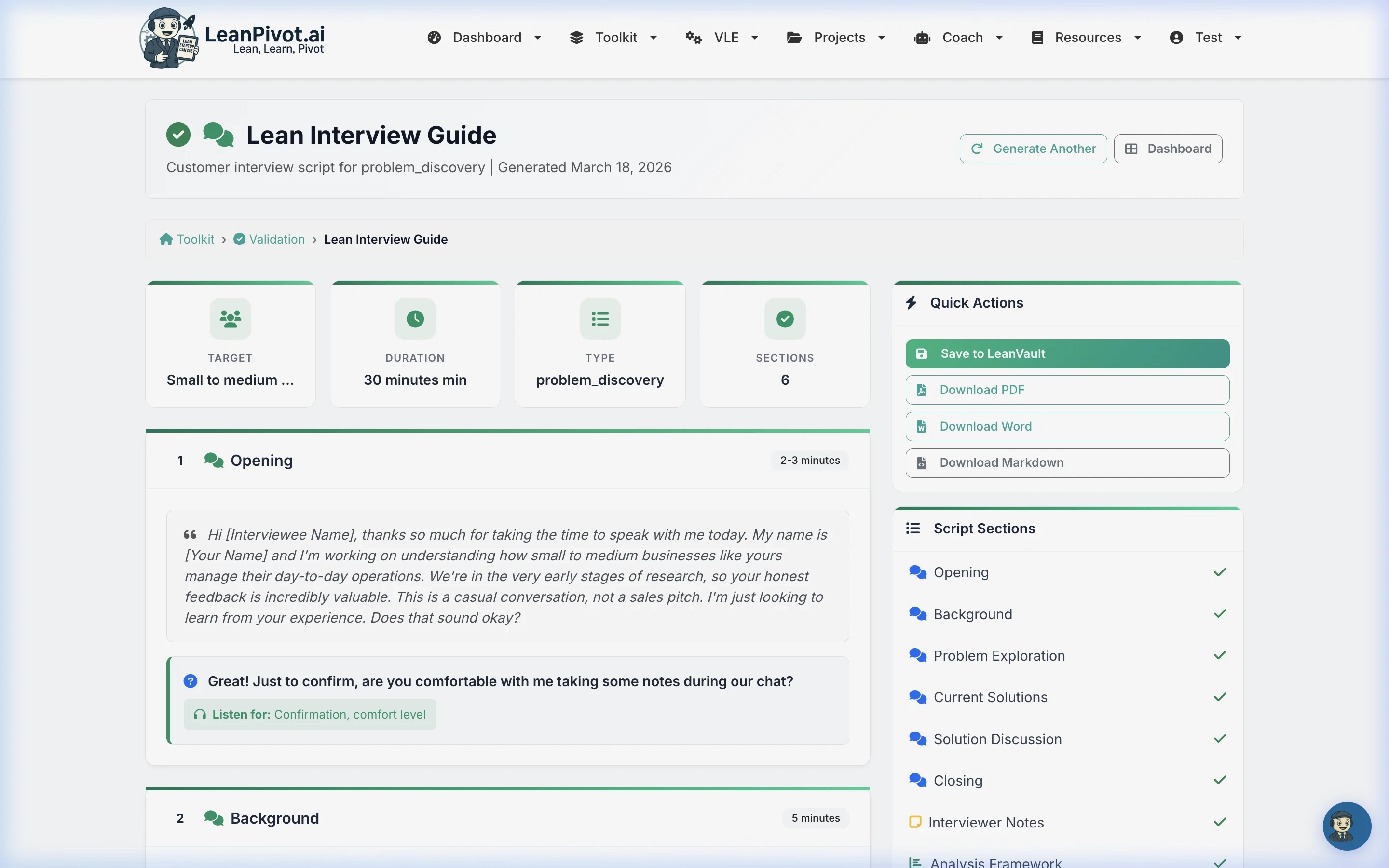Screen dimensions: 1389x868
Task: Click the checkmark beside Interviewer Notes
Action: [1220, 822]
